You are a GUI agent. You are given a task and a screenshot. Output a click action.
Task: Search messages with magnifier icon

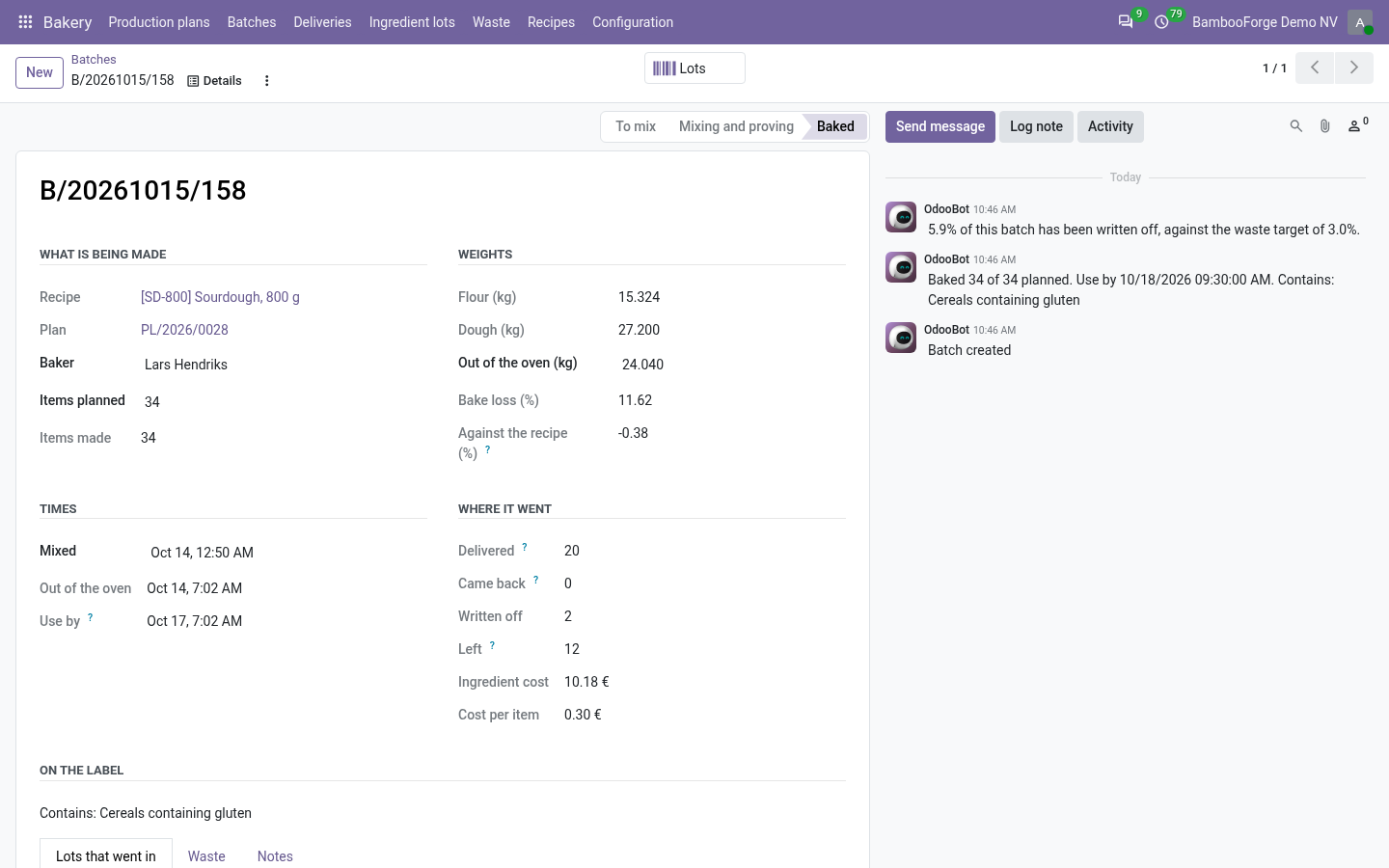[1296, 126]
